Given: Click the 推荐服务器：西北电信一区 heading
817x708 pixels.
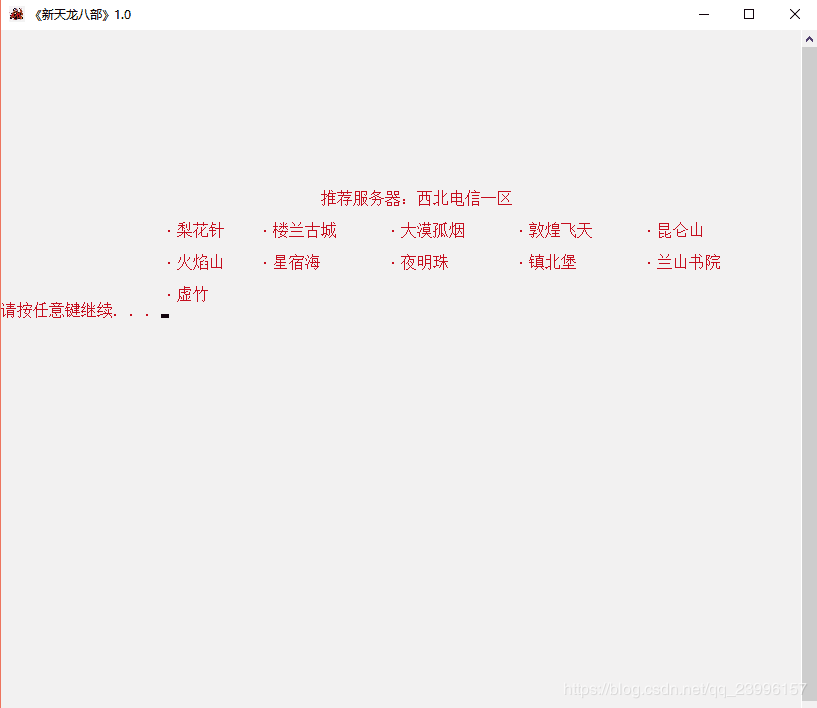Looking at the screenshot, I should [416, 198].
